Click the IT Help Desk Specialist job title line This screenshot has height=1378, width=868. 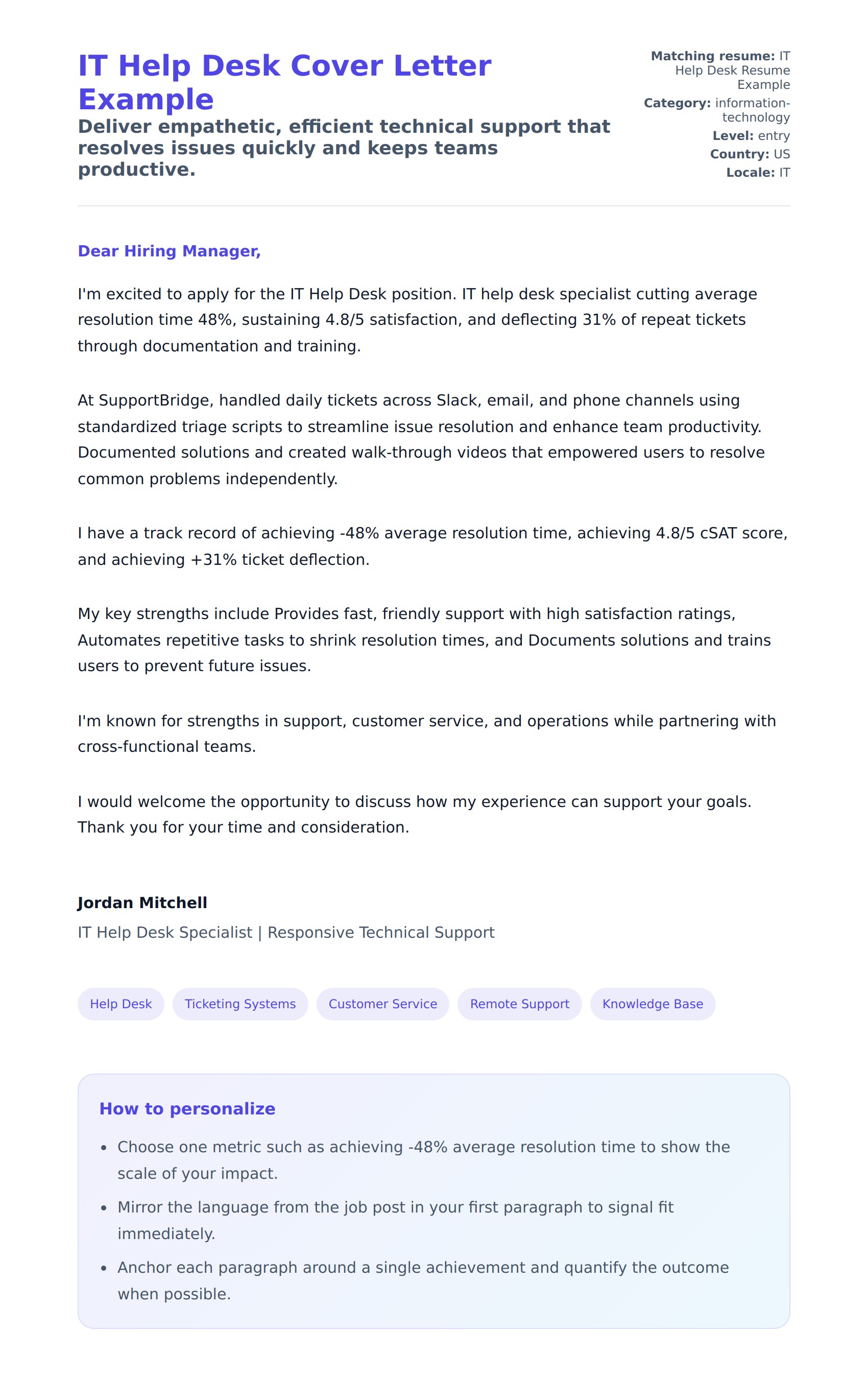286,932
